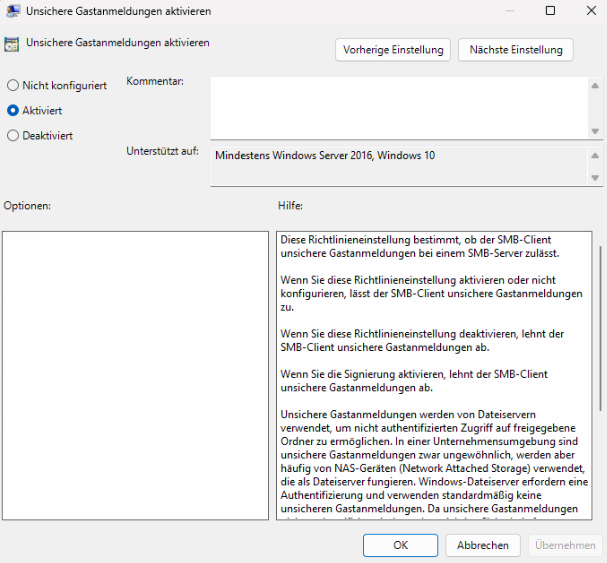
Task: Click inside the Kommentar text box
Action: [399, 107]
